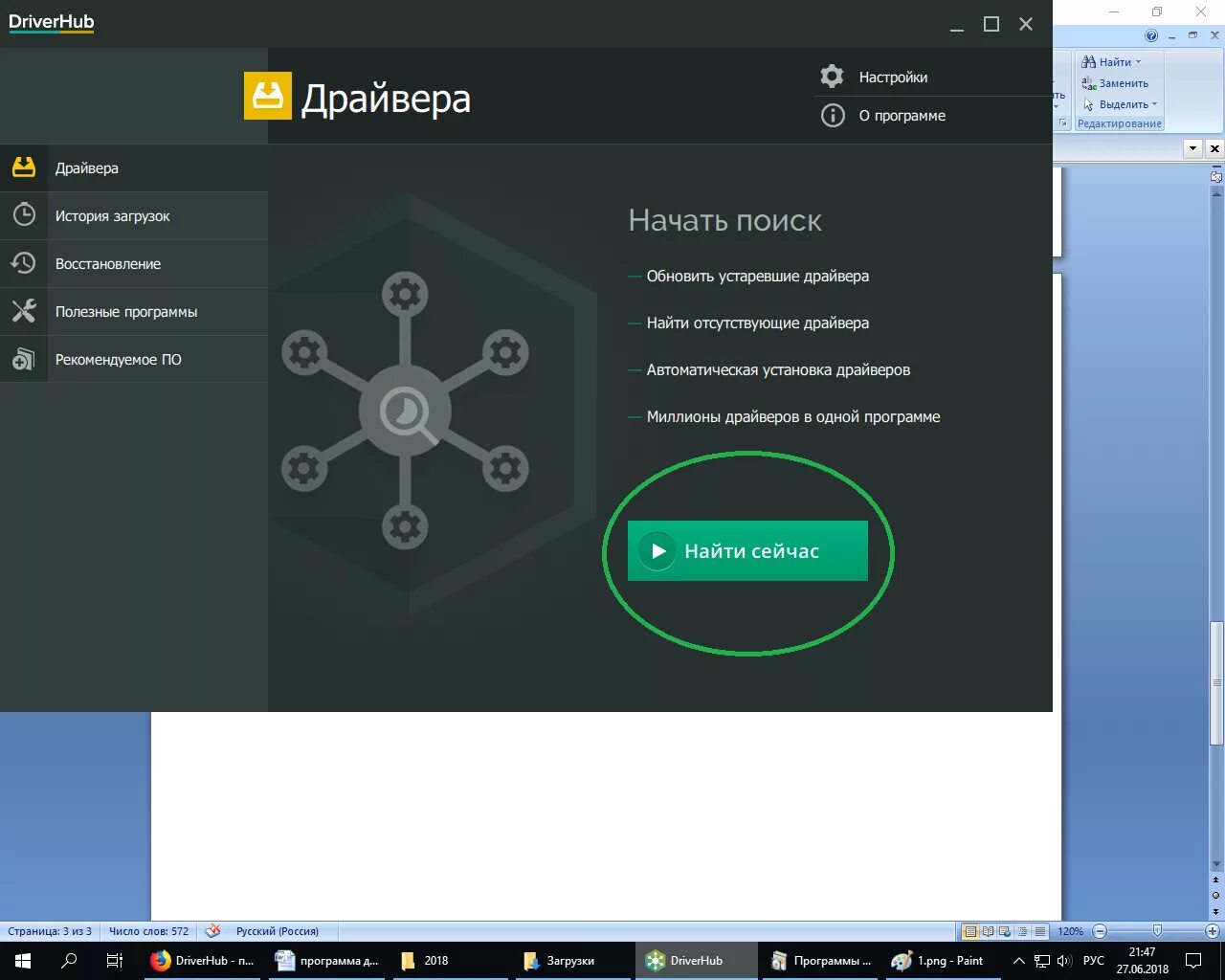Switch to Word программа д... taskbar item

coord(326,961)
